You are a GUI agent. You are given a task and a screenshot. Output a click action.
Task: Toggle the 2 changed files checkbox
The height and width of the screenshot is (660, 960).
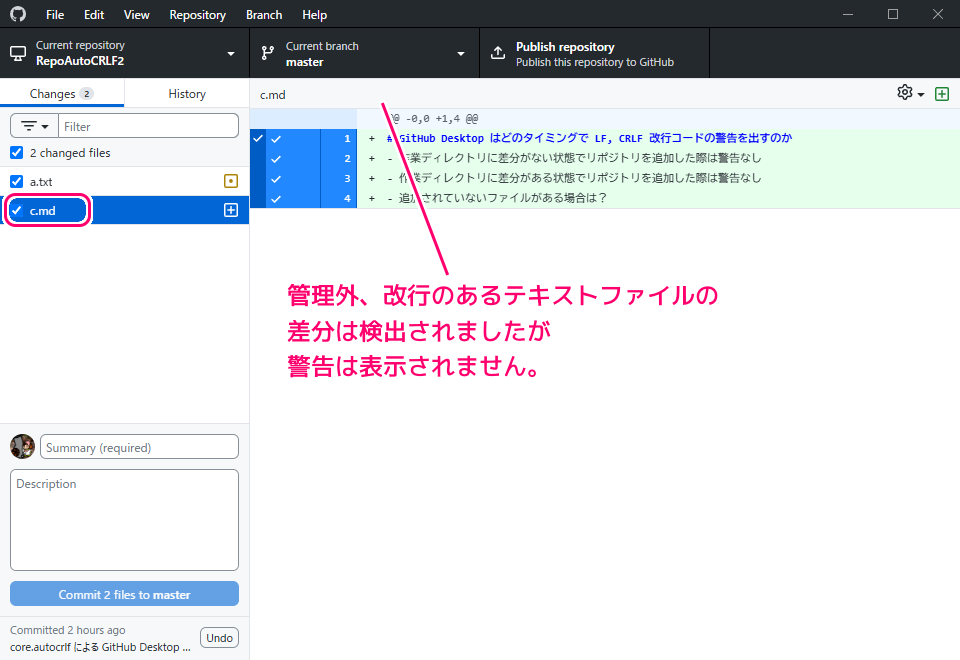(16, 153)
